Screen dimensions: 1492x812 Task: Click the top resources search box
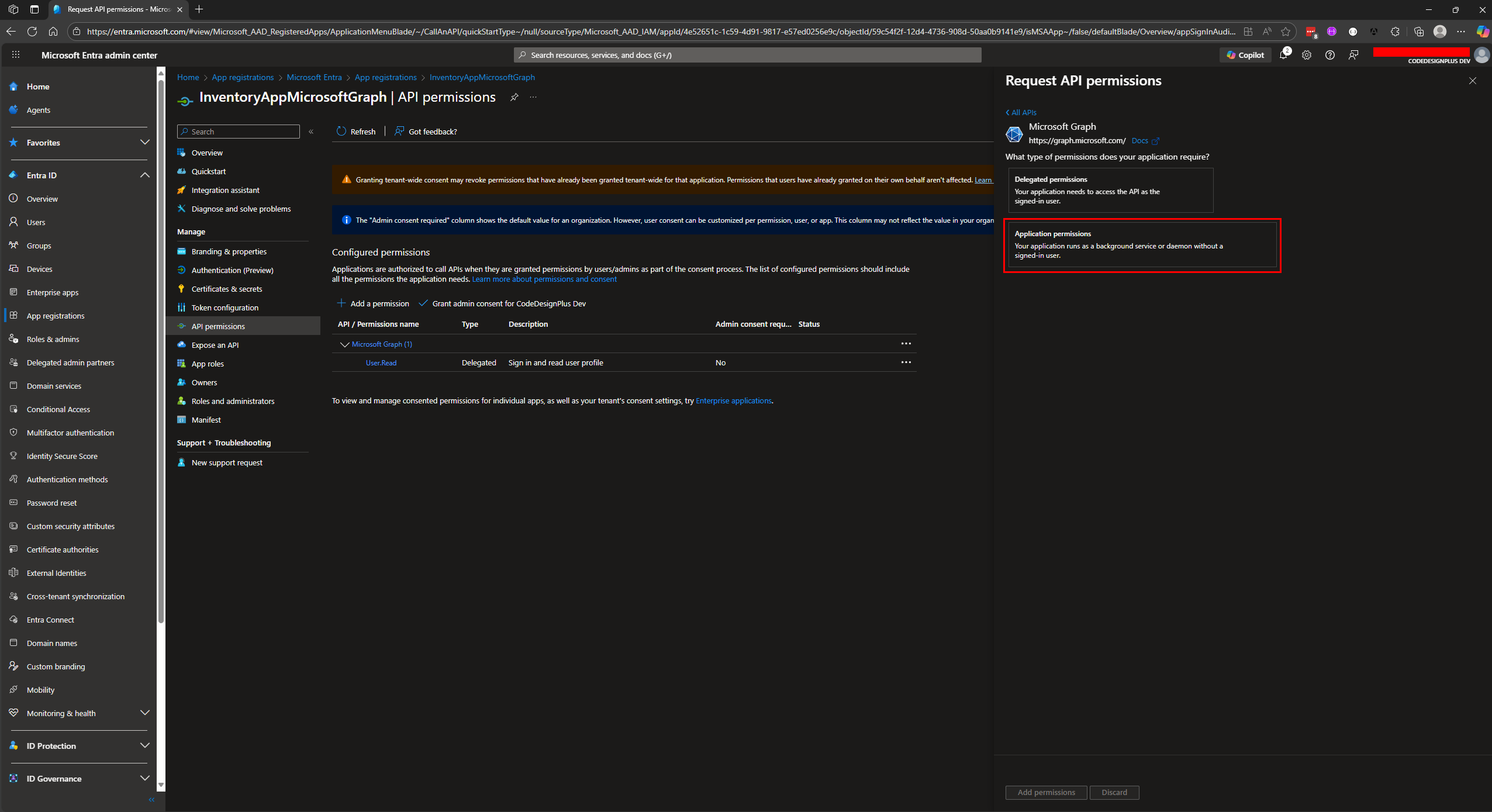tap(748, 55)
